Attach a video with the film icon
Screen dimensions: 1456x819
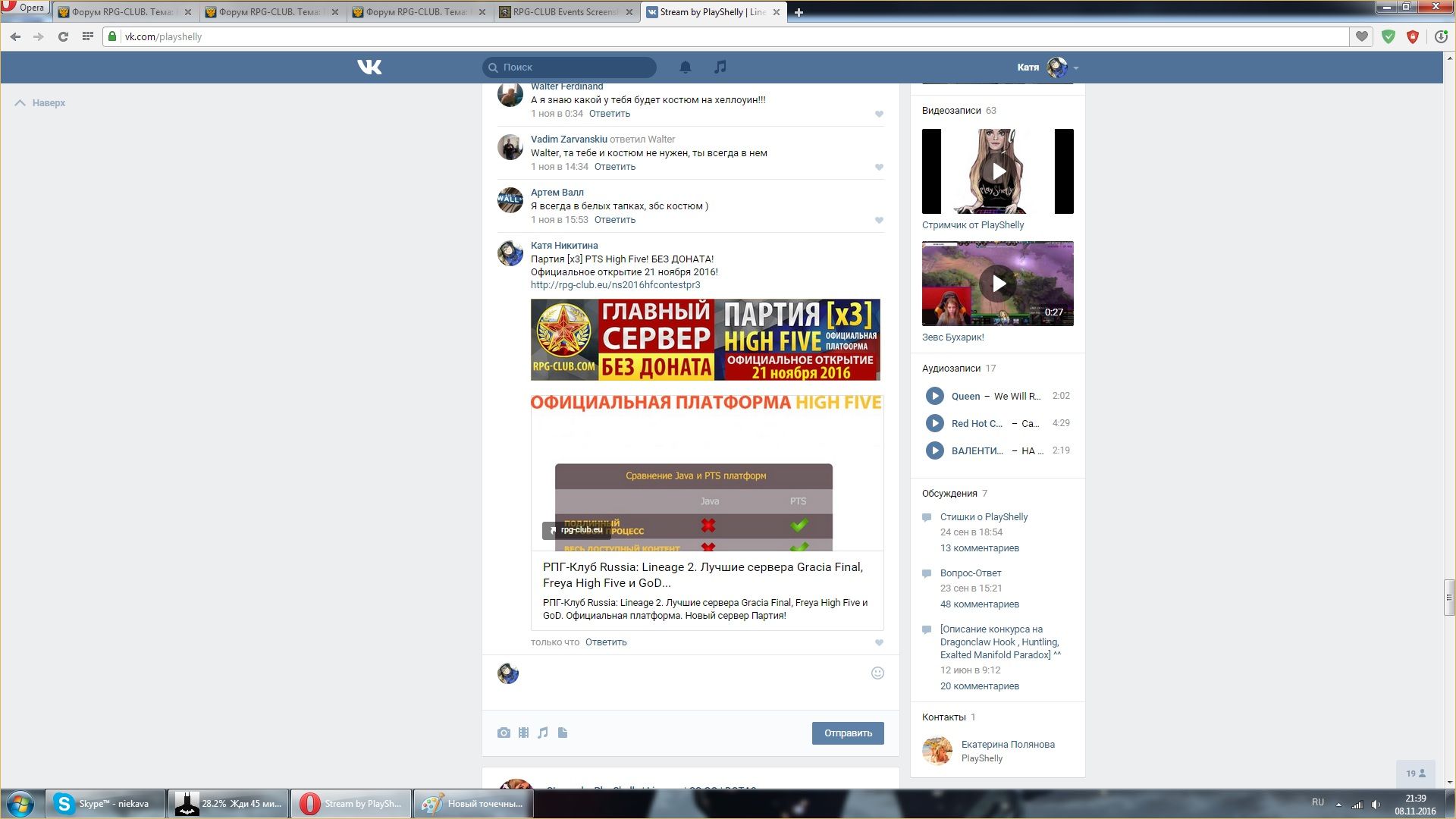(523, 733)
